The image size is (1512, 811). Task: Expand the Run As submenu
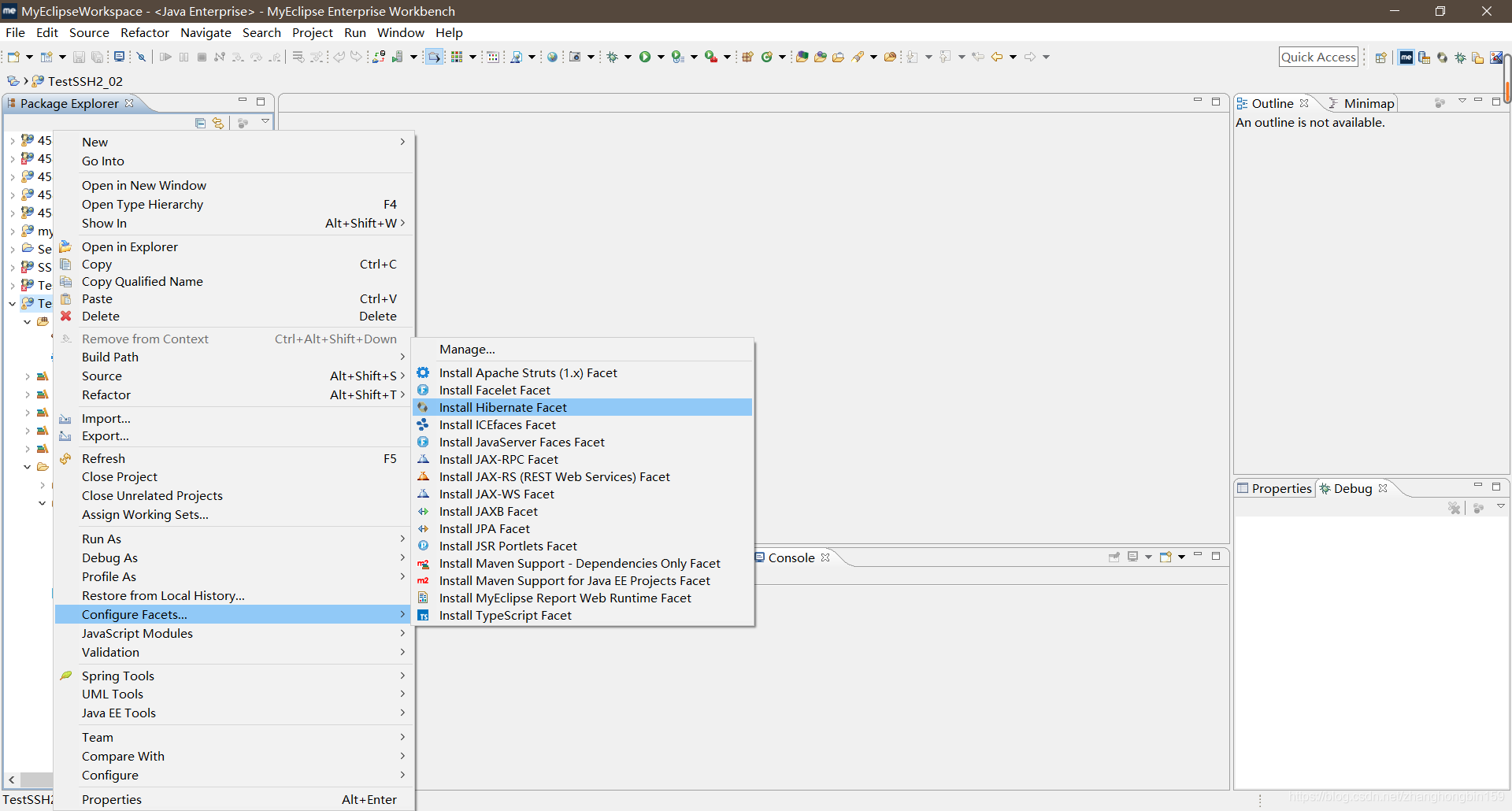click(233, 539)
